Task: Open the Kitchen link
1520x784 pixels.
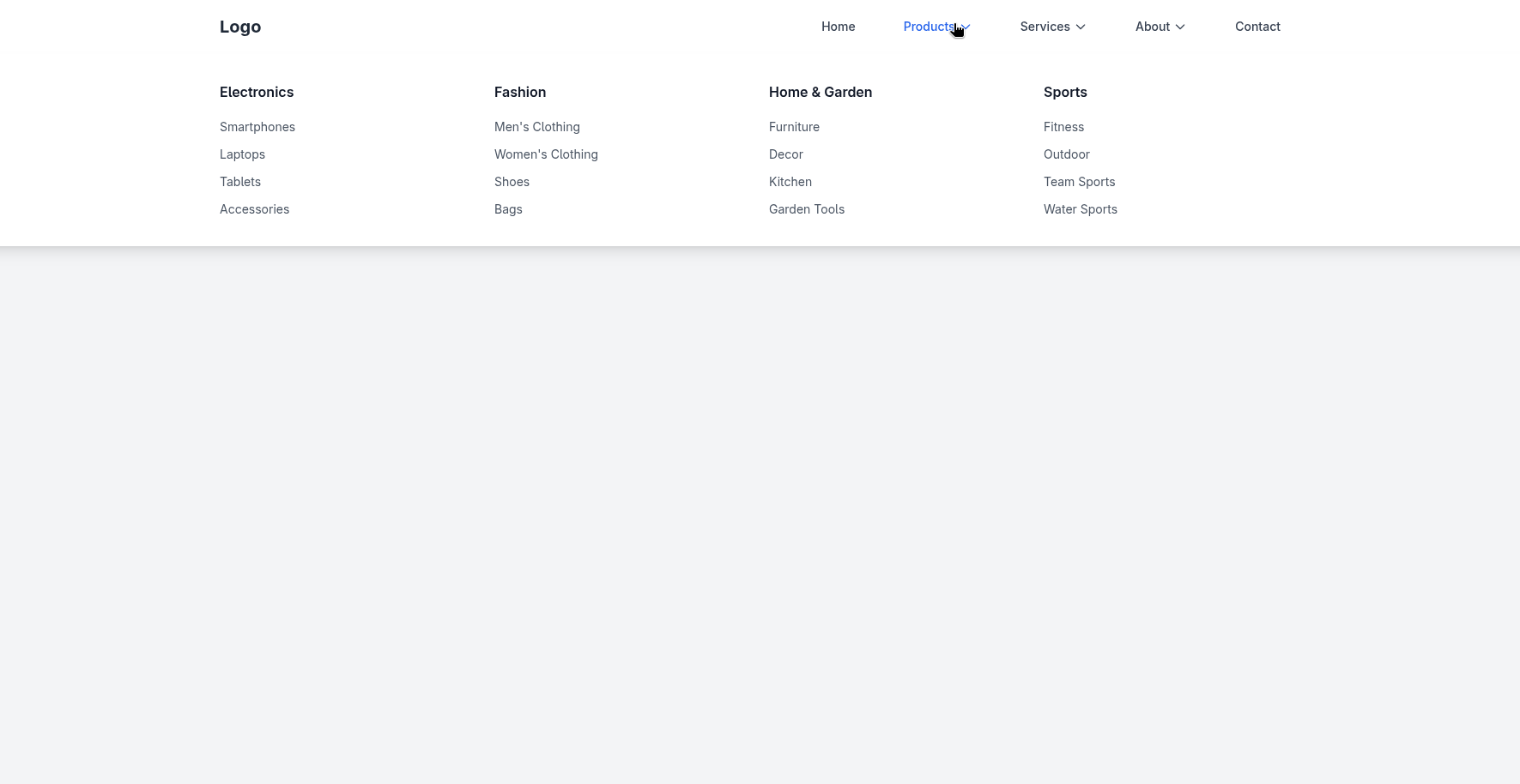Action: (790, 182)
